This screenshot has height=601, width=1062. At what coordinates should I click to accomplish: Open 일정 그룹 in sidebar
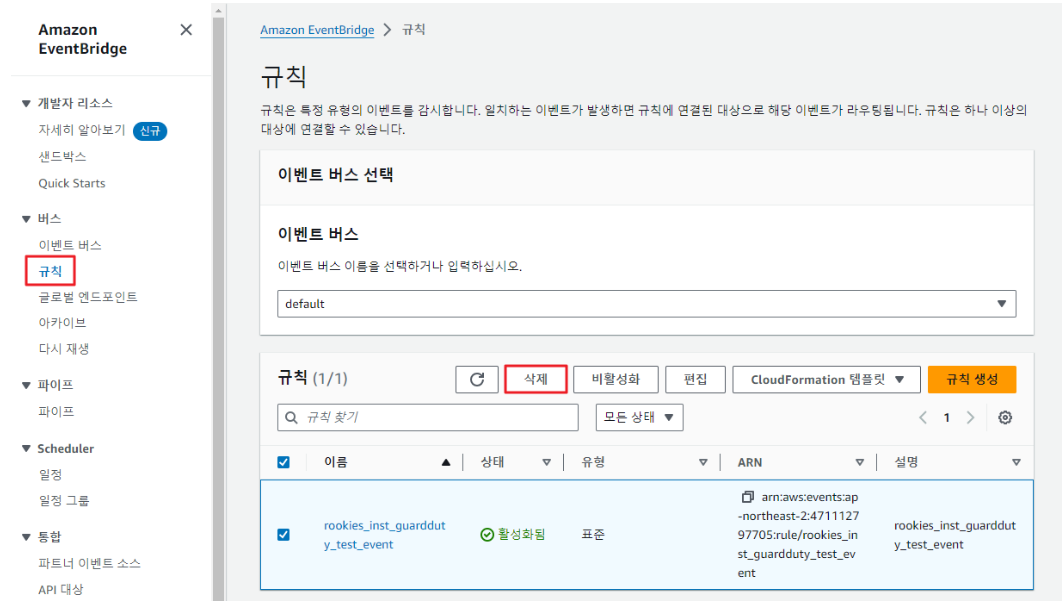coord(64,501)
